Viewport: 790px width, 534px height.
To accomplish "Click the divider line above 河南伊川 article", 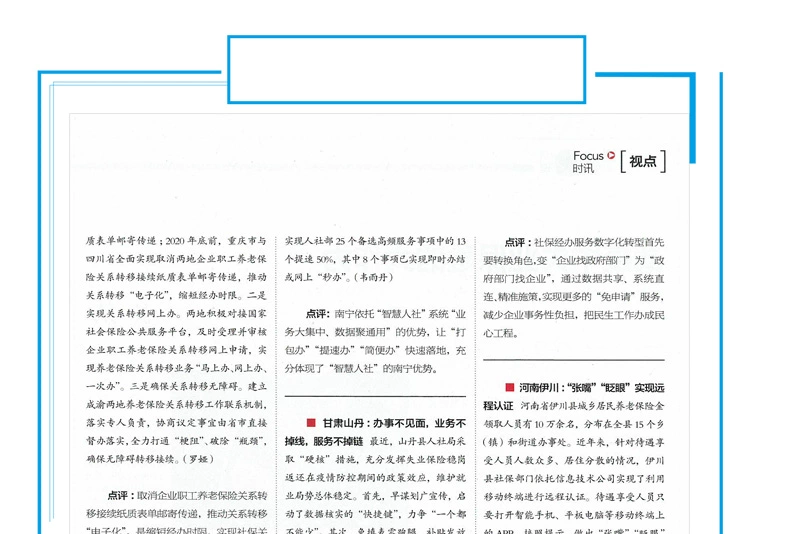I will point(573,360).
